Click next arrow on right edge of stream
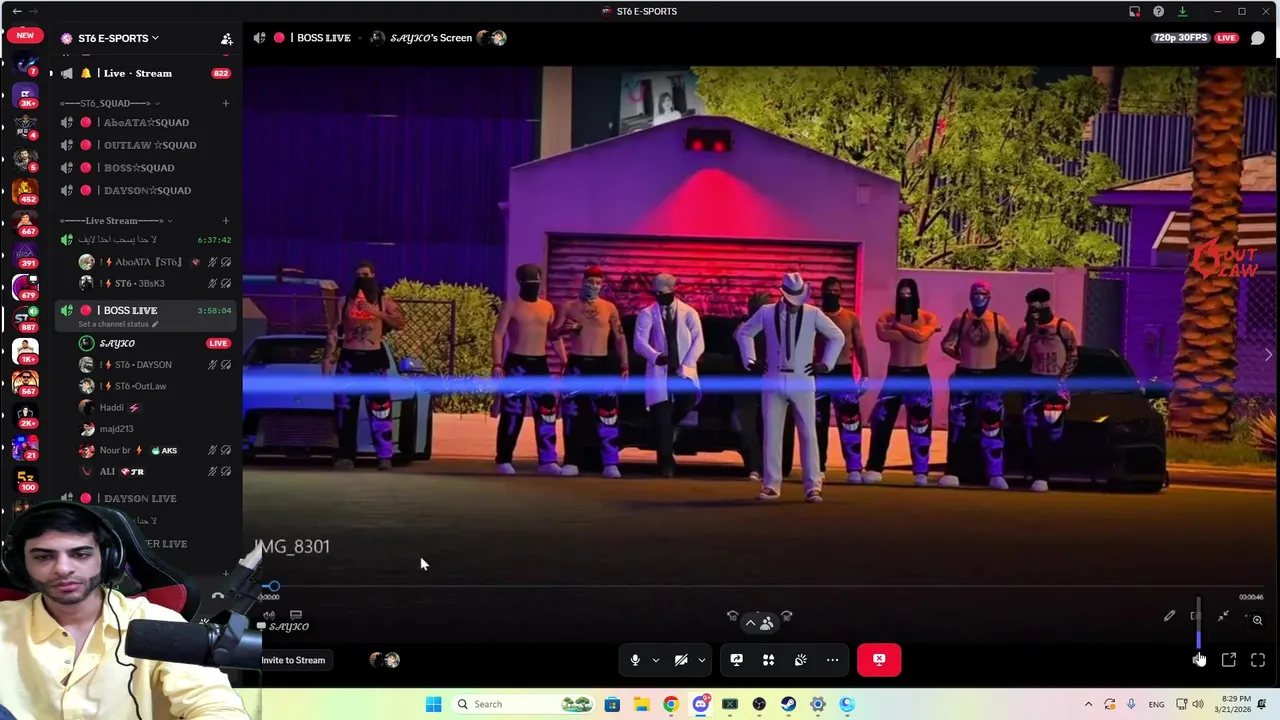This screenshot has height=720, width=1280. (1268, 355)
